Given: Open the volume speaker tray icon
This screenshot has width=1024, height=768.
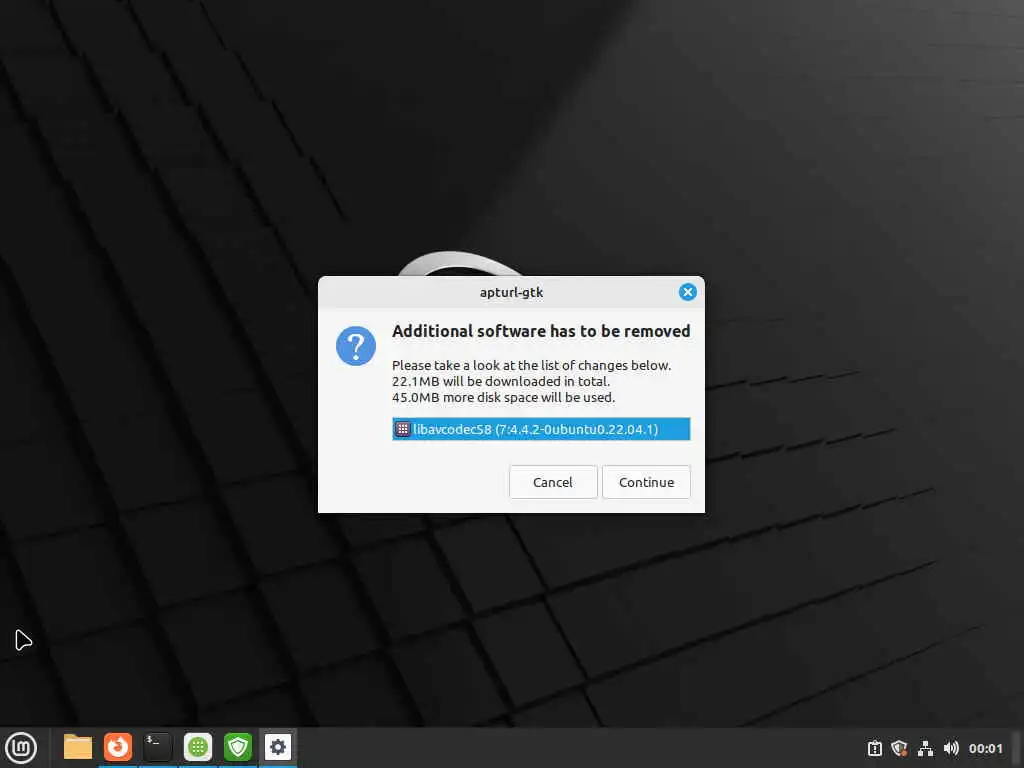Looking at the screenshot, I should pos(951,748).
